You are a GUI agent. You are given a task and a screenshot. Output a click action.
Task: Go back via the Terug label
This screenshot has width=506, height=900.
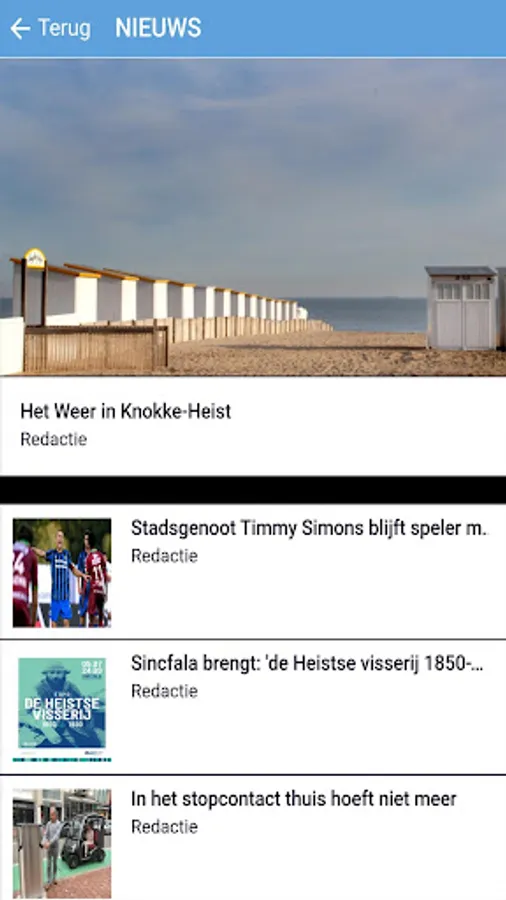click(x=64, y=28)
